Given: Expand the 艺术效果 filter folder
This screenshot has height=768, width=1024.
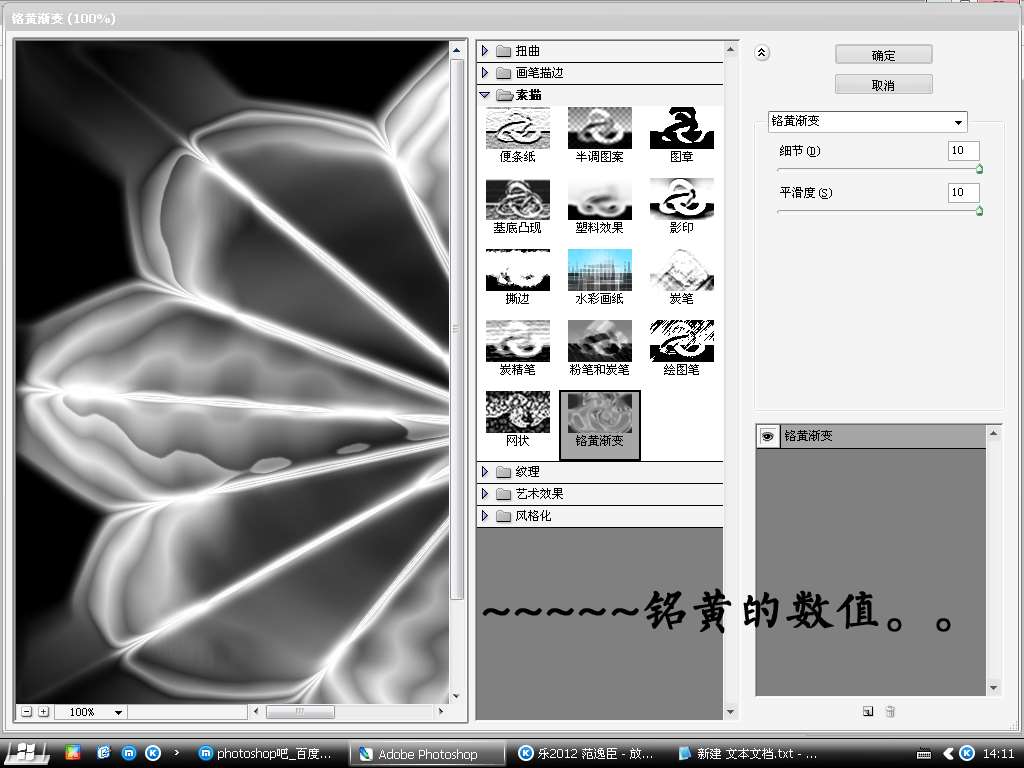Looking at the screenshot, I should point(486,494).
